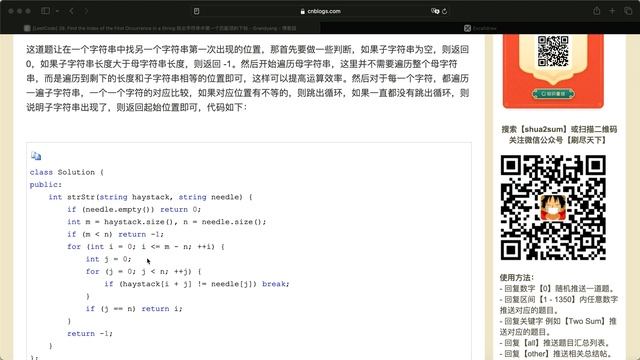Image resolution: width=640 pixels, height=360 pixels.
Task: Click the green button on the red banner
Action: click(x=553, y=94)
